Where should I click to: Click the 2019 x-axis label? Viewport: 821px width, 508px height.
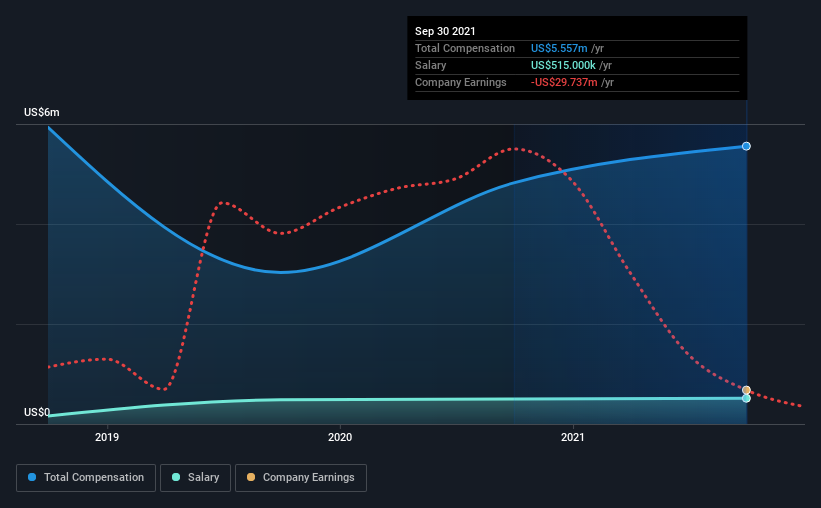(107, 437)
